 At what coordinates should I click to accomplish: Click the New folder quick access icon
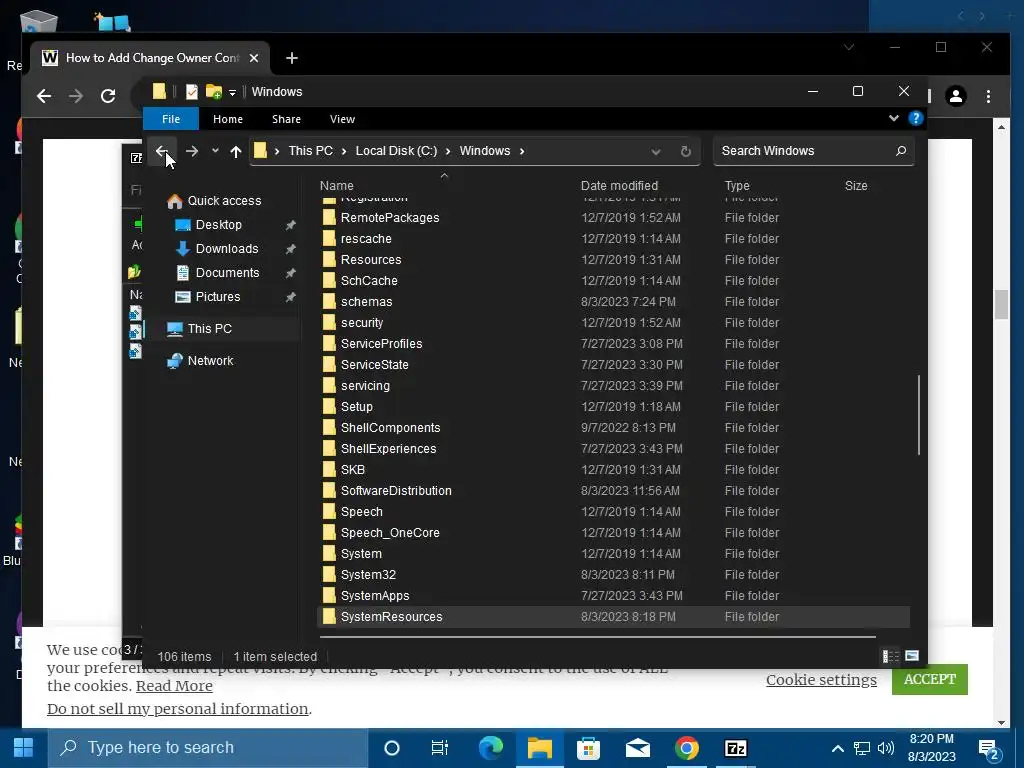pyautogui.click(x=214, y=92)
